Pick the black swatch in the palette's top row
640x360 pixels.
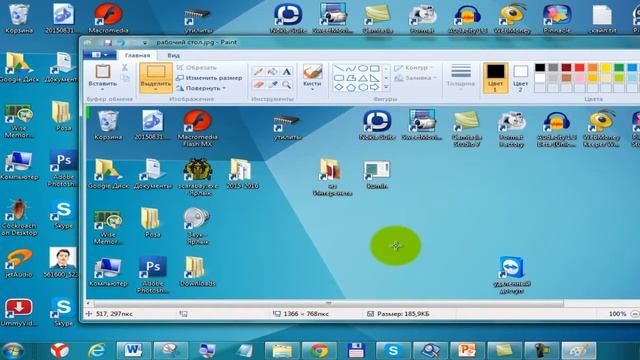[x=540, y=67]
